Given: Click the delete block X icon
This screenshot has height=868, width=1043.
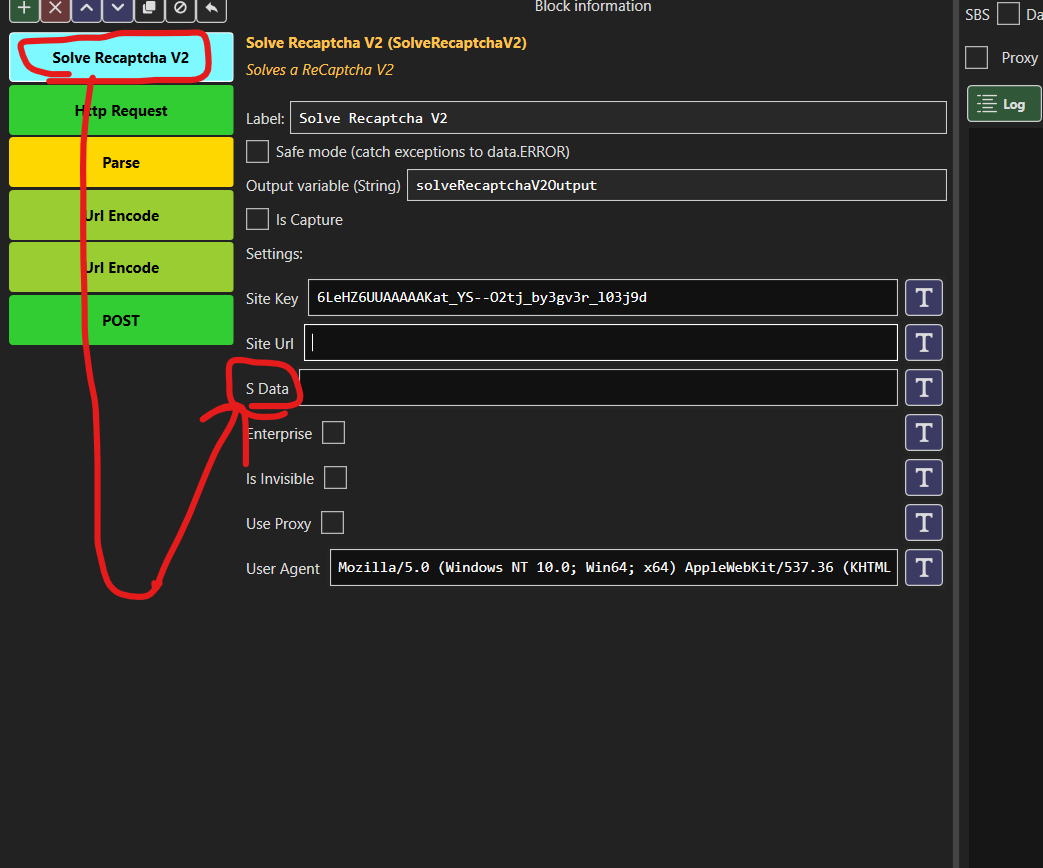Looking at the screenshot, I should pyautogui.click(x=55, y=9).
